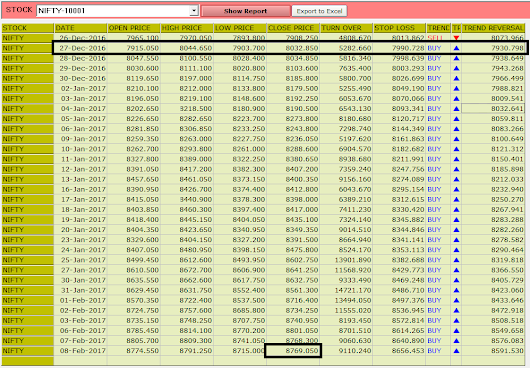The image size is (530, 368).
Task: Click the NIFTY stock selection field
Action: tap(117, 10)
